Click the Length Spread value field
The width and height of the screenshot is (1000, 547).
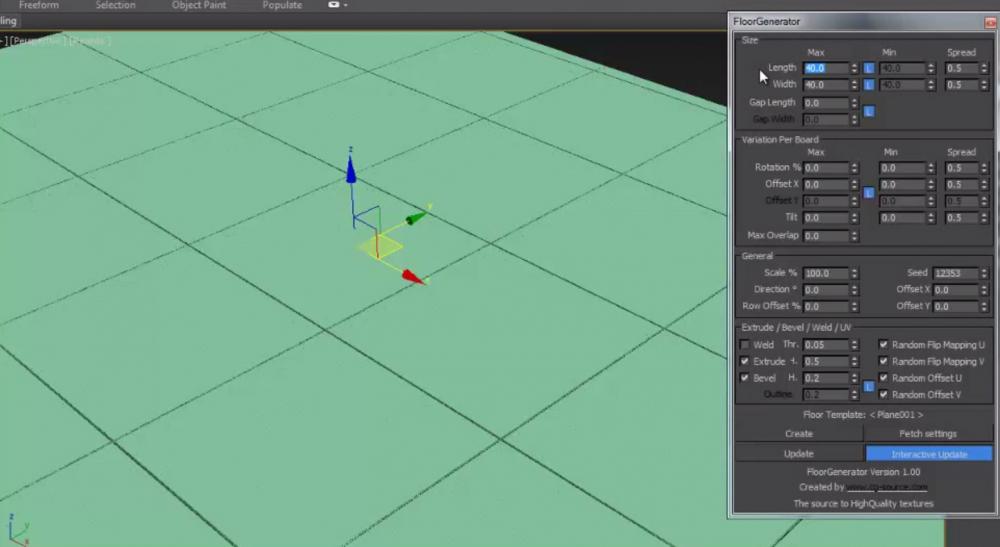tap(962, 68)
